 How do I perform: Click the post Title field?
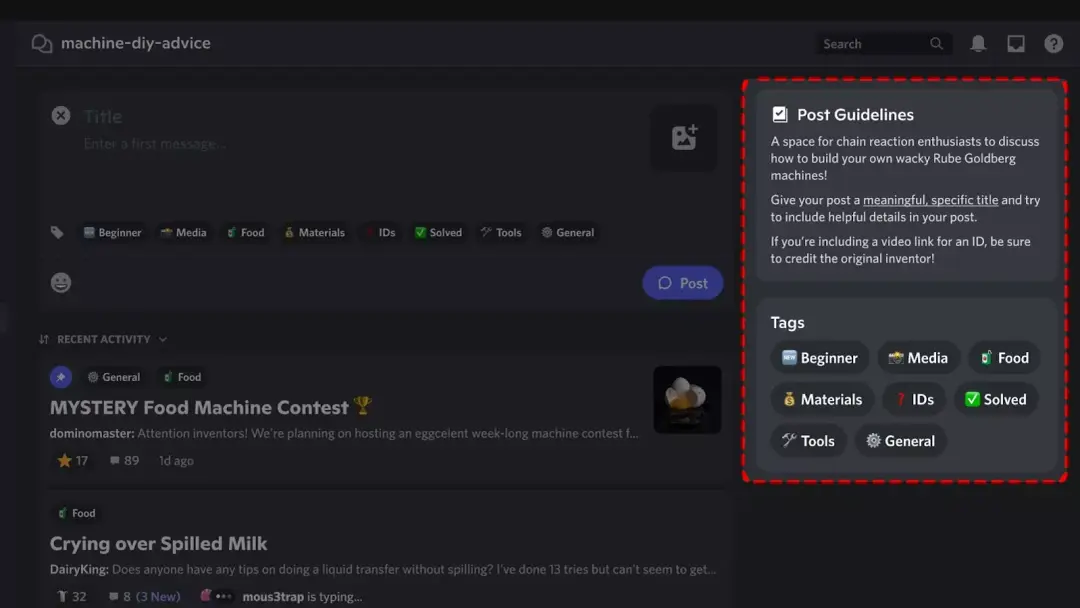pyautogui.click(x=103, y=116)
